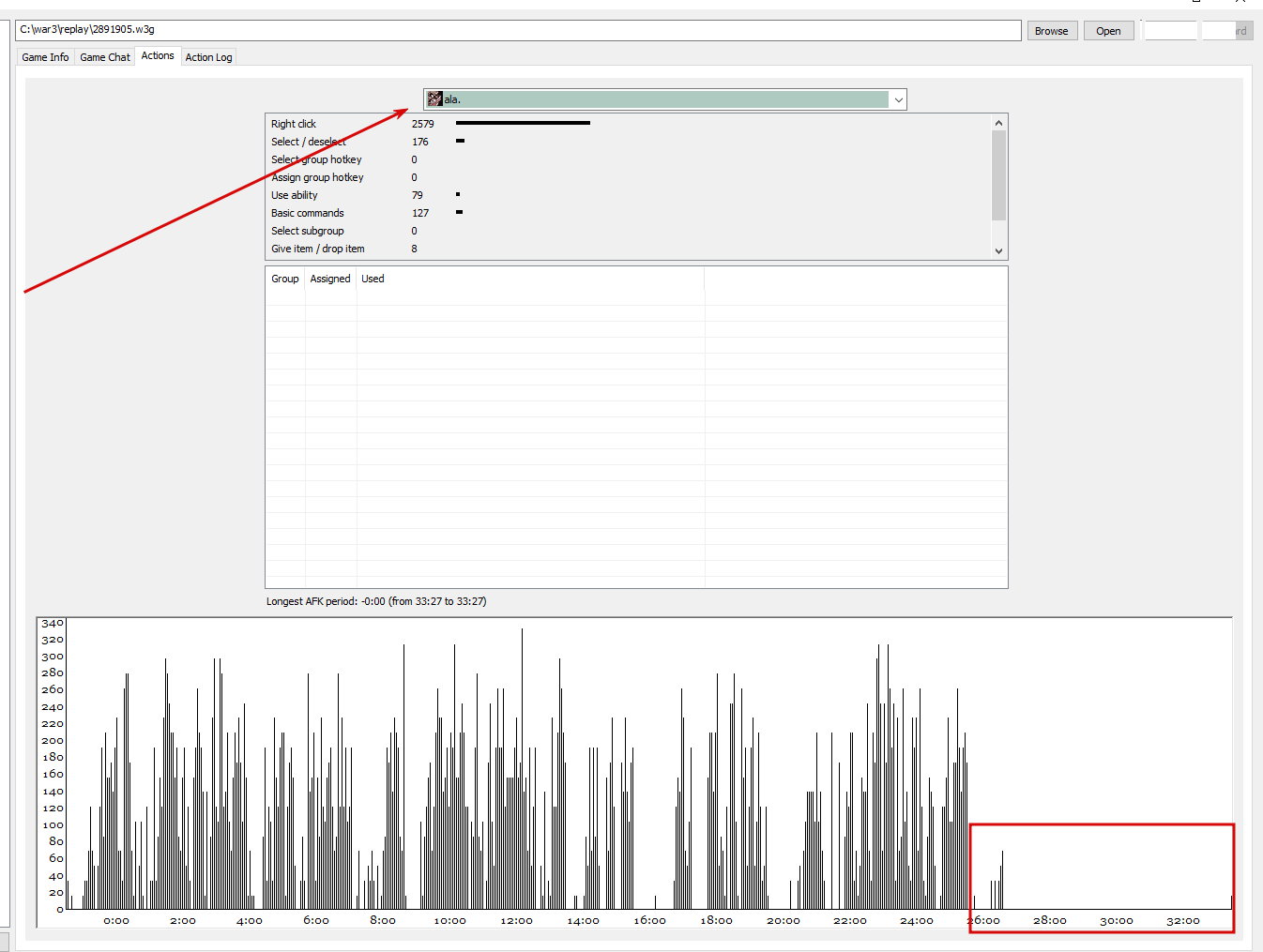Open the Game Chat tab

105,57
